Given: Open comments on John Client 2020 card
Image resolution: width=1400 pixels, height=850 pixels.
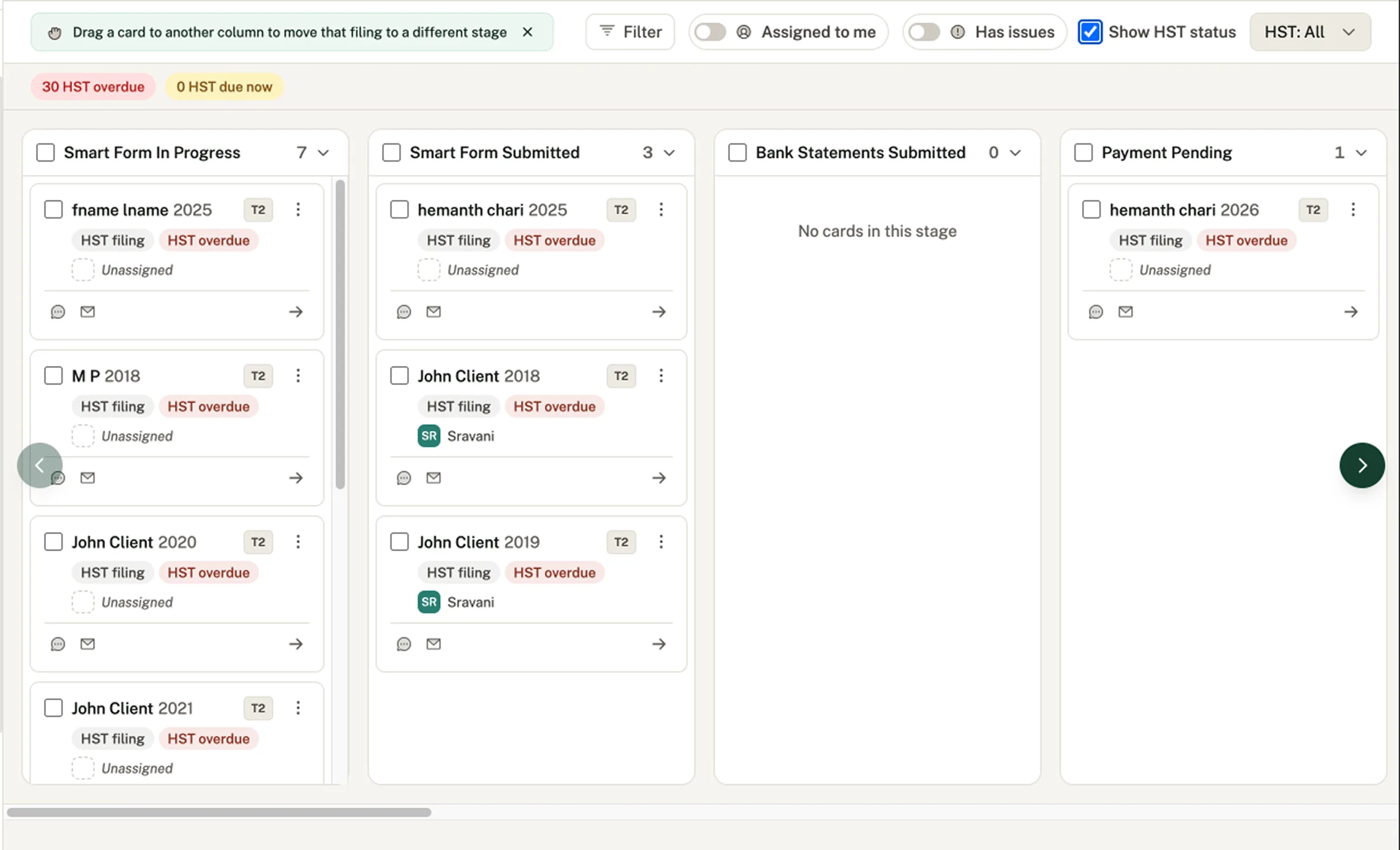Looking at the screenshot, I should [x=58, y=644].
